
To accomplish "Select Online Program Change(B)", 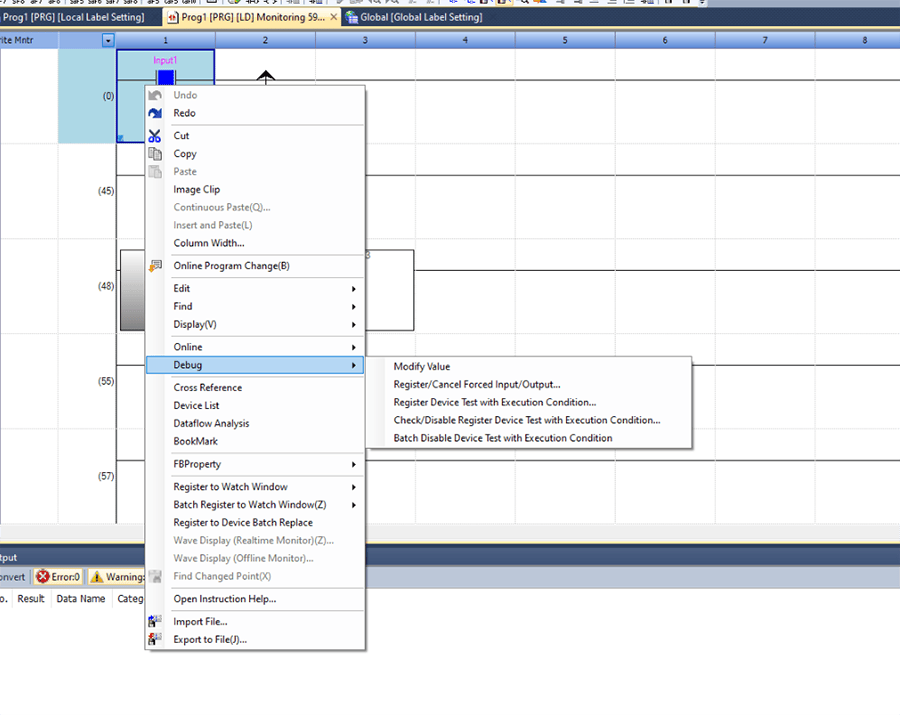I will click(x=255, y=266).
